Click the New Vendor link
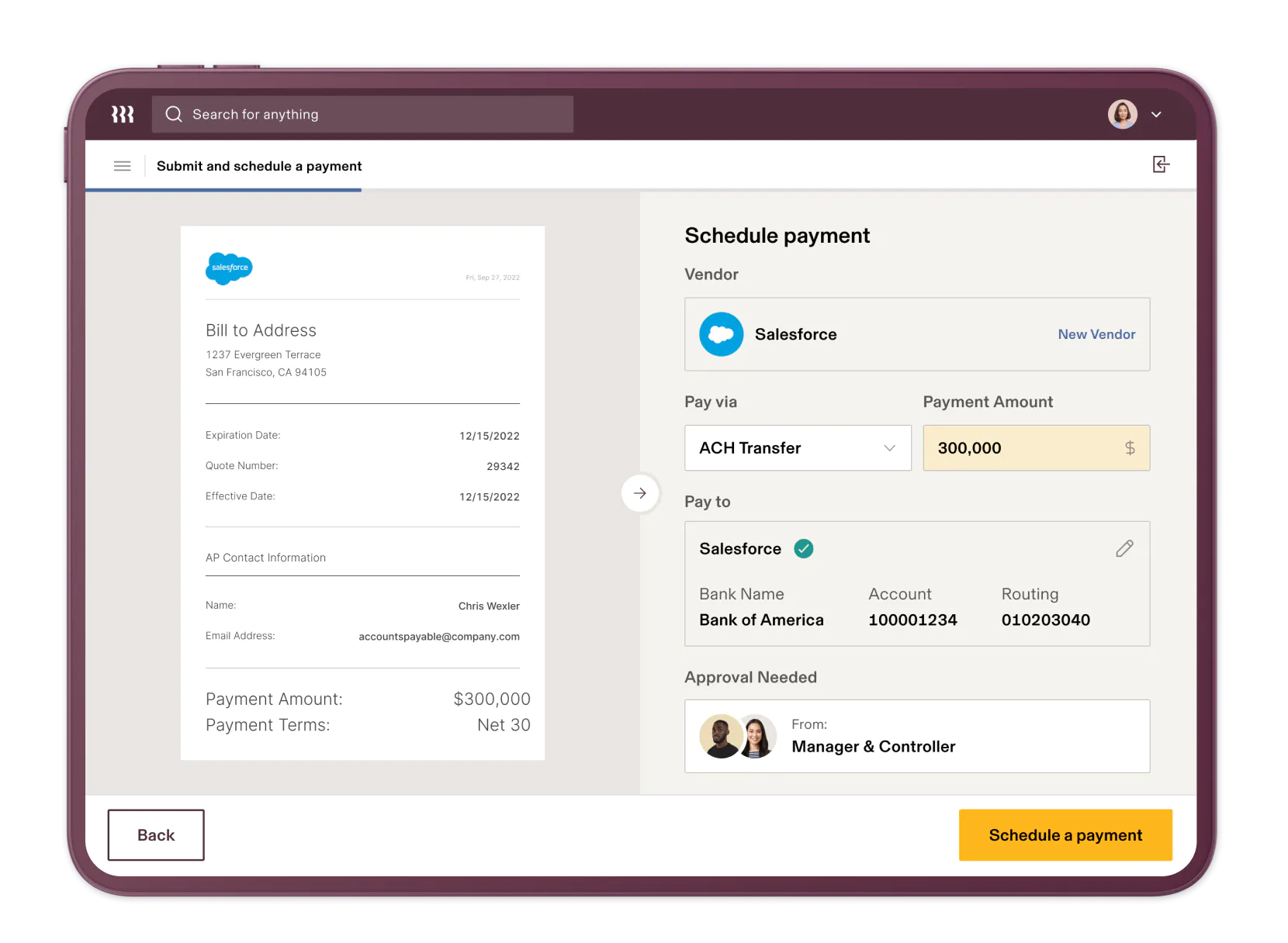Image resolution: width=1288 pixels, height=943 pixels. click(1096, 334)
